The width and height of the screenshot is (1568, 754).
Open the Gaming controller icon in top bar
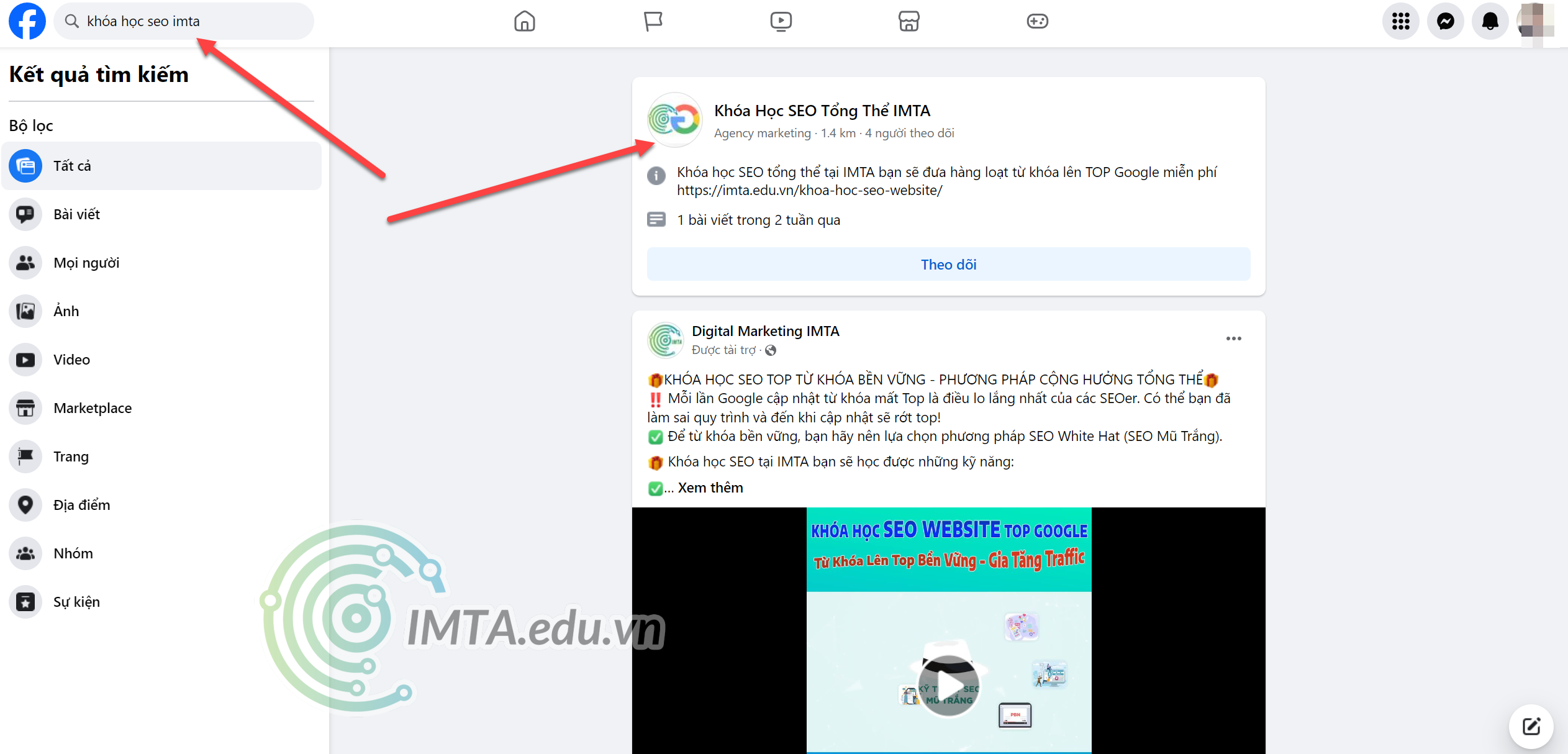[x=1037, y=21]
